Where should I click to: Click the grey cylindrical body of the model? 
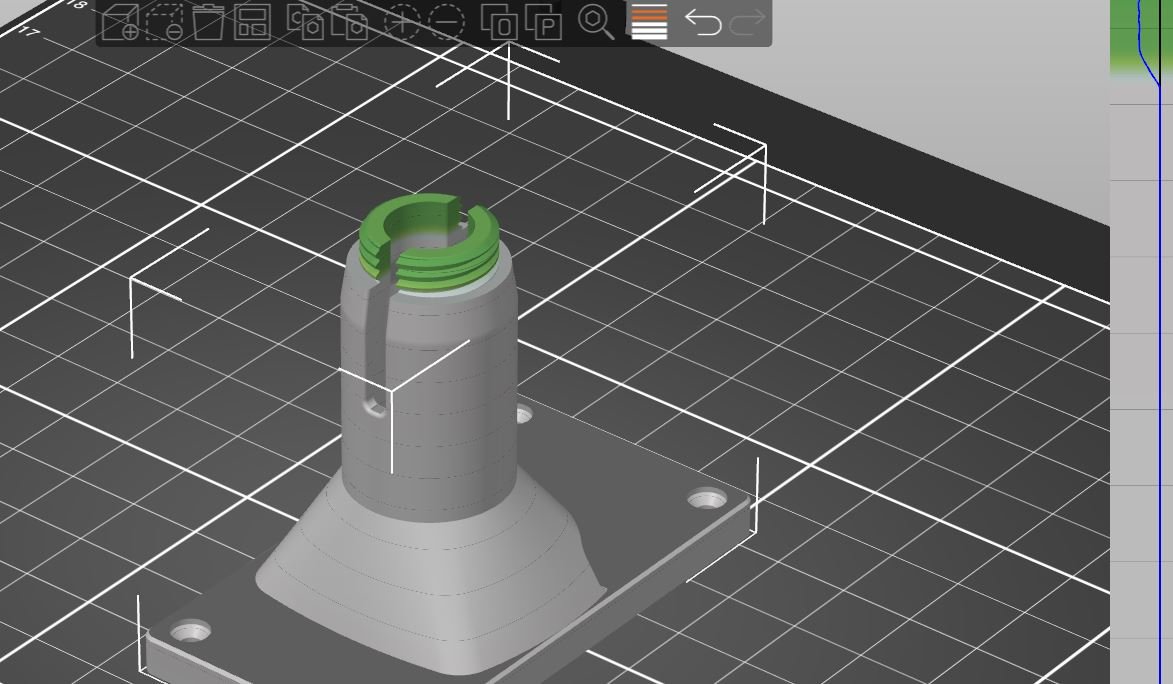450,400
